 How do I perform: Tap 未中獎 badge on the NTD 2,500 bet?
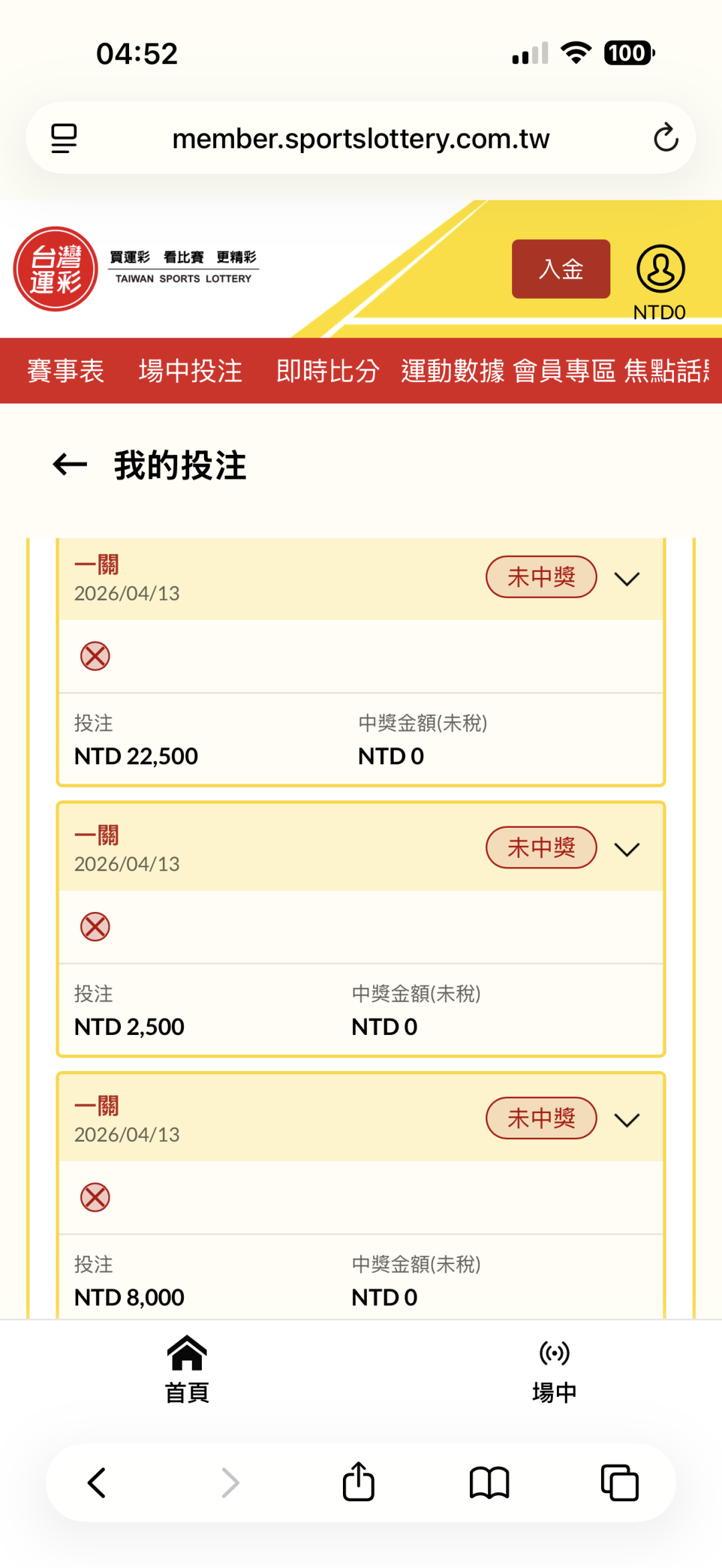541,848
